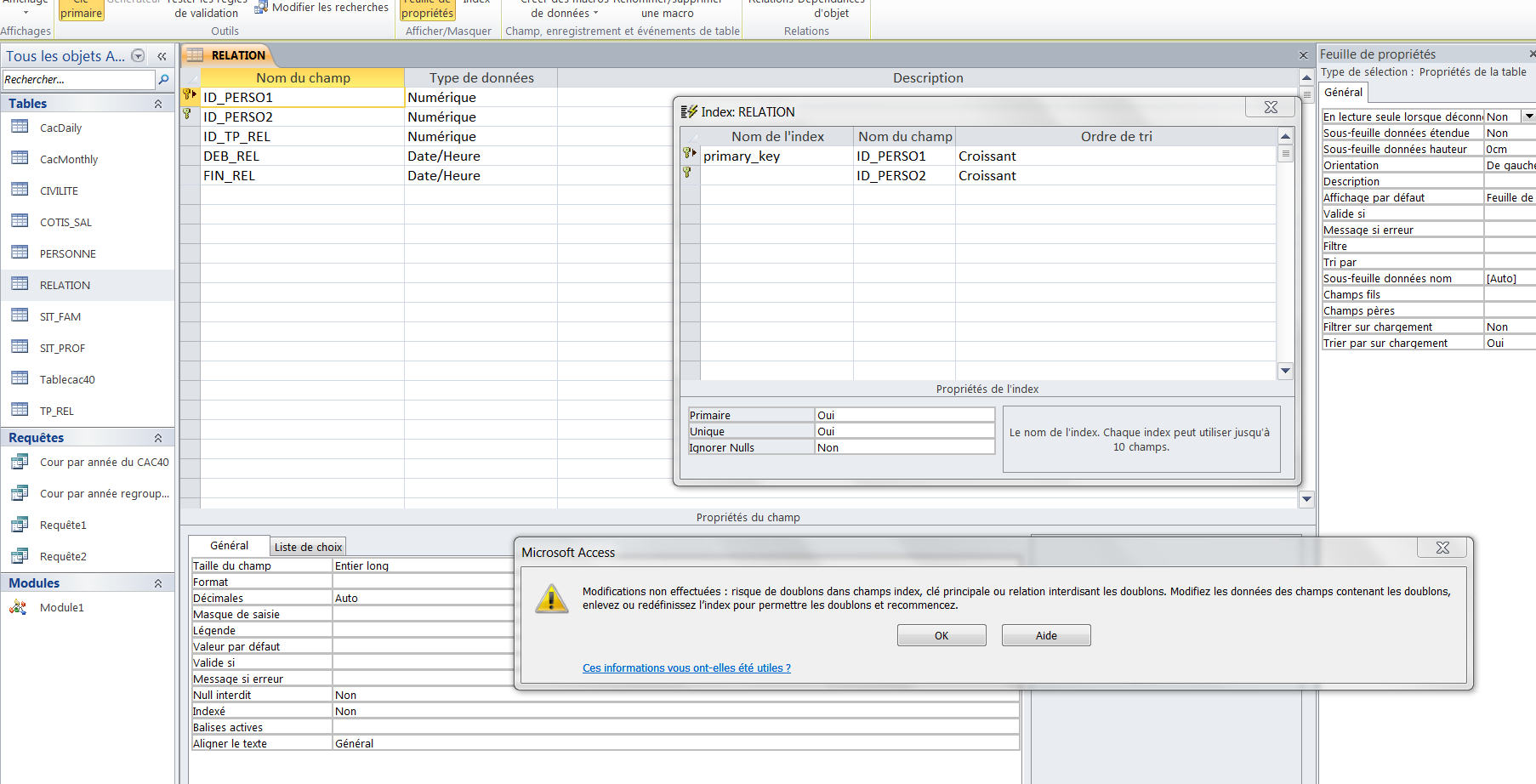The height and width of the screenshot is (784, 1536).
Task: Open dropdown for 'En lecture seule lorsque déconnecté'
Action: click(1528, 116)
